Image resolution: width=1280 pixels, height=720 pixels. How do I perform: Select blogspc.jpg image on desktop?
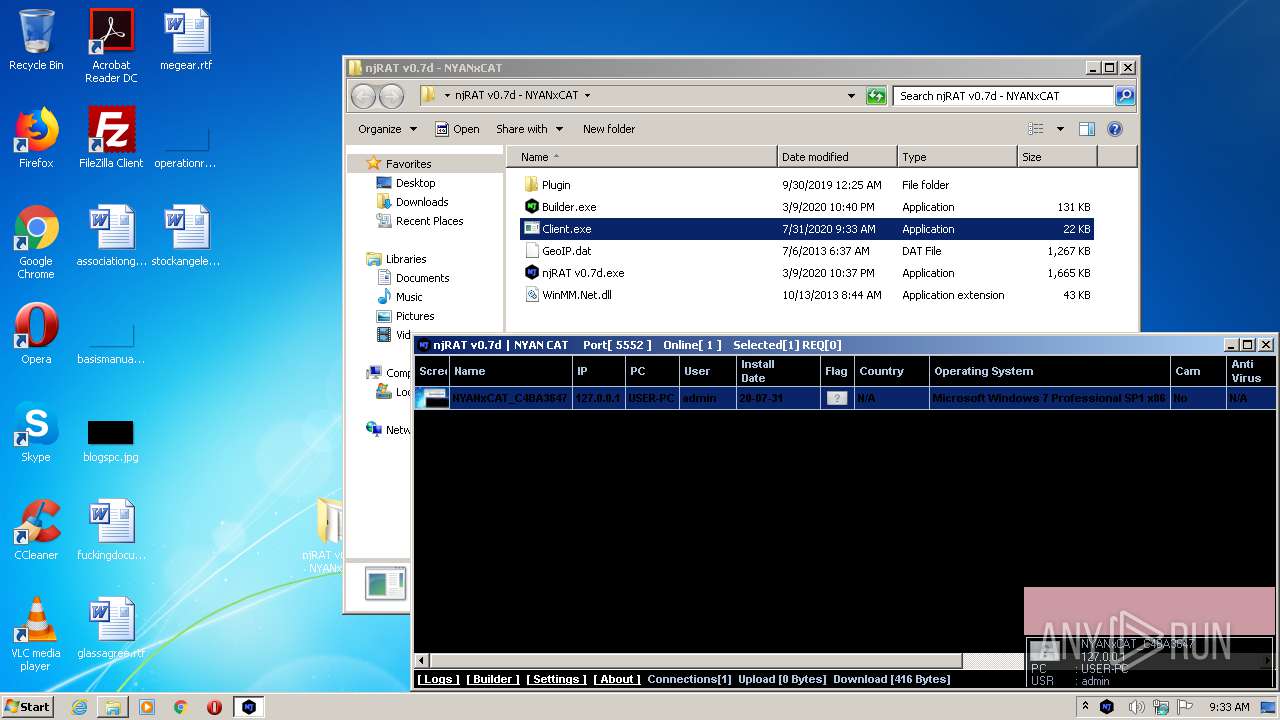point(111,440)
